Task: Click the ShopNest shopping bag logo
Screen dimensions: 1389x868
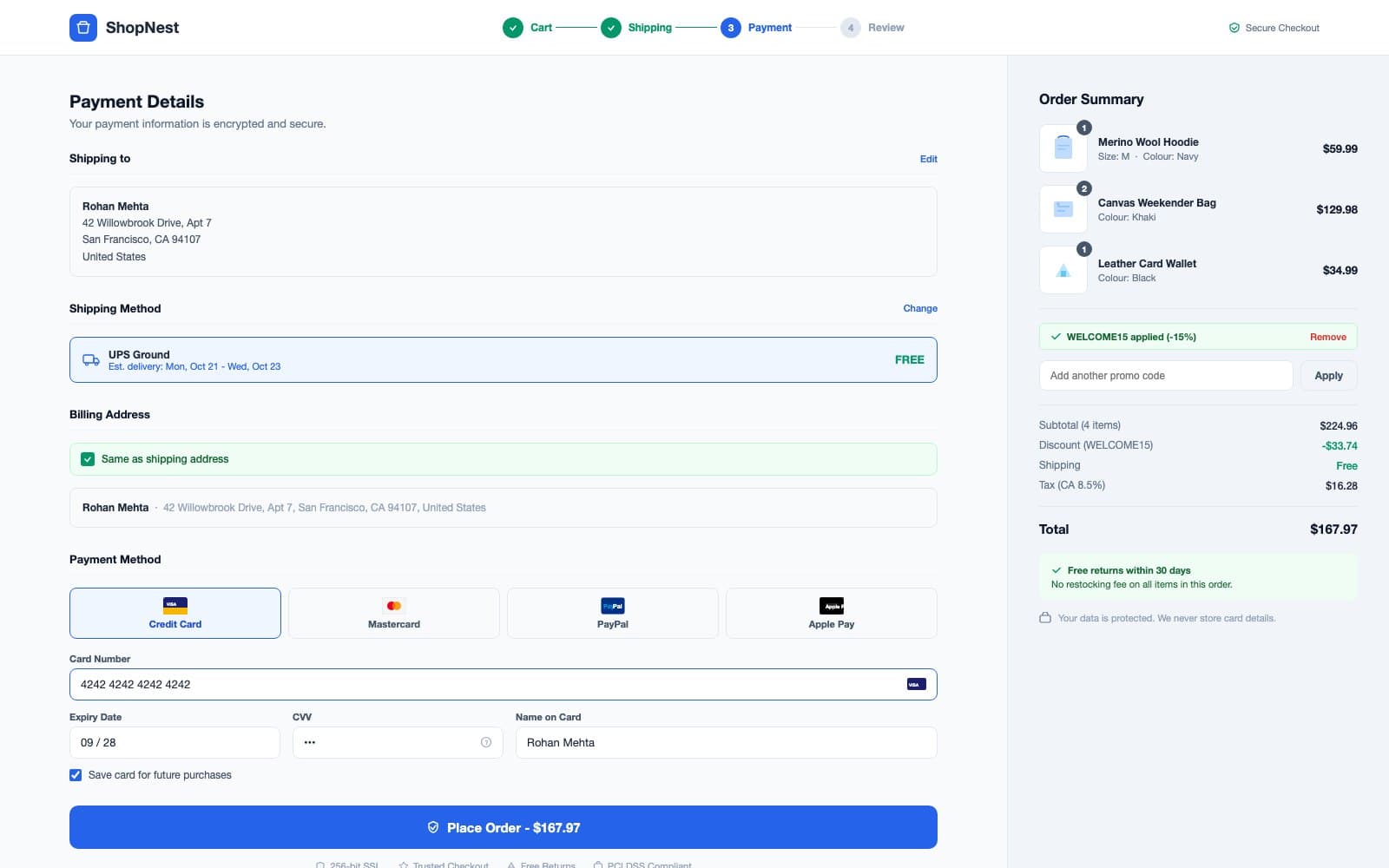Action: click(x=83, y=28)
